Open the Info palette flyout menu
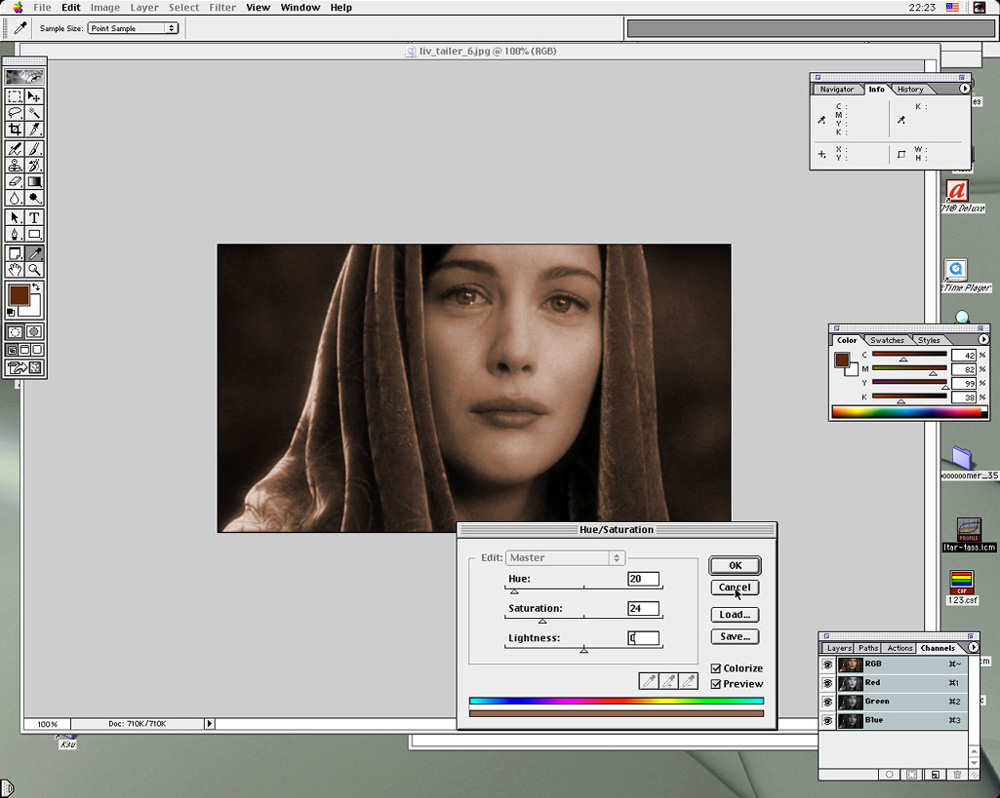Screen dimensions: 1000x798 tap(964, 89)
